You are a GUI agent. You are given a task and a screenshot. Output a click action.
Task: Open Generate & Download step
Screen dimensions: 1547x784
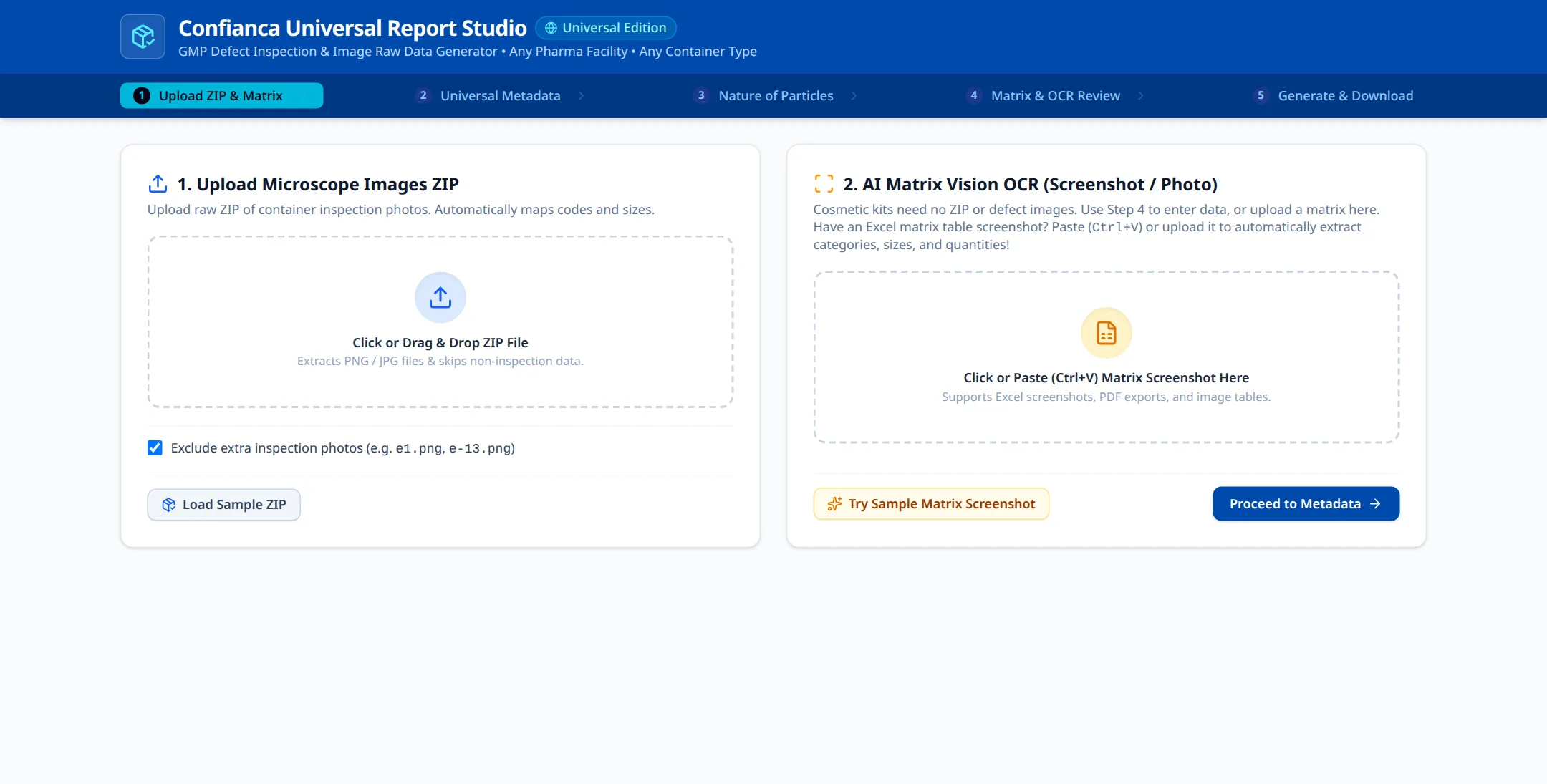point(1333,96)
